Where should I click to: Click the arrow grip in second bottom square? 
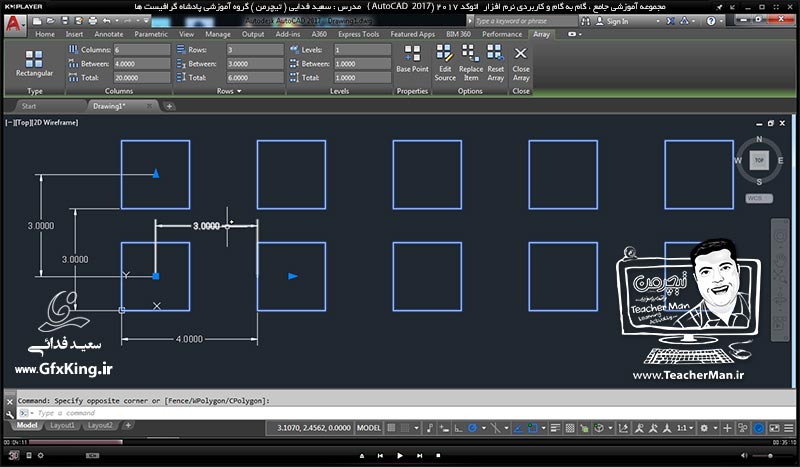click(293, 276)
